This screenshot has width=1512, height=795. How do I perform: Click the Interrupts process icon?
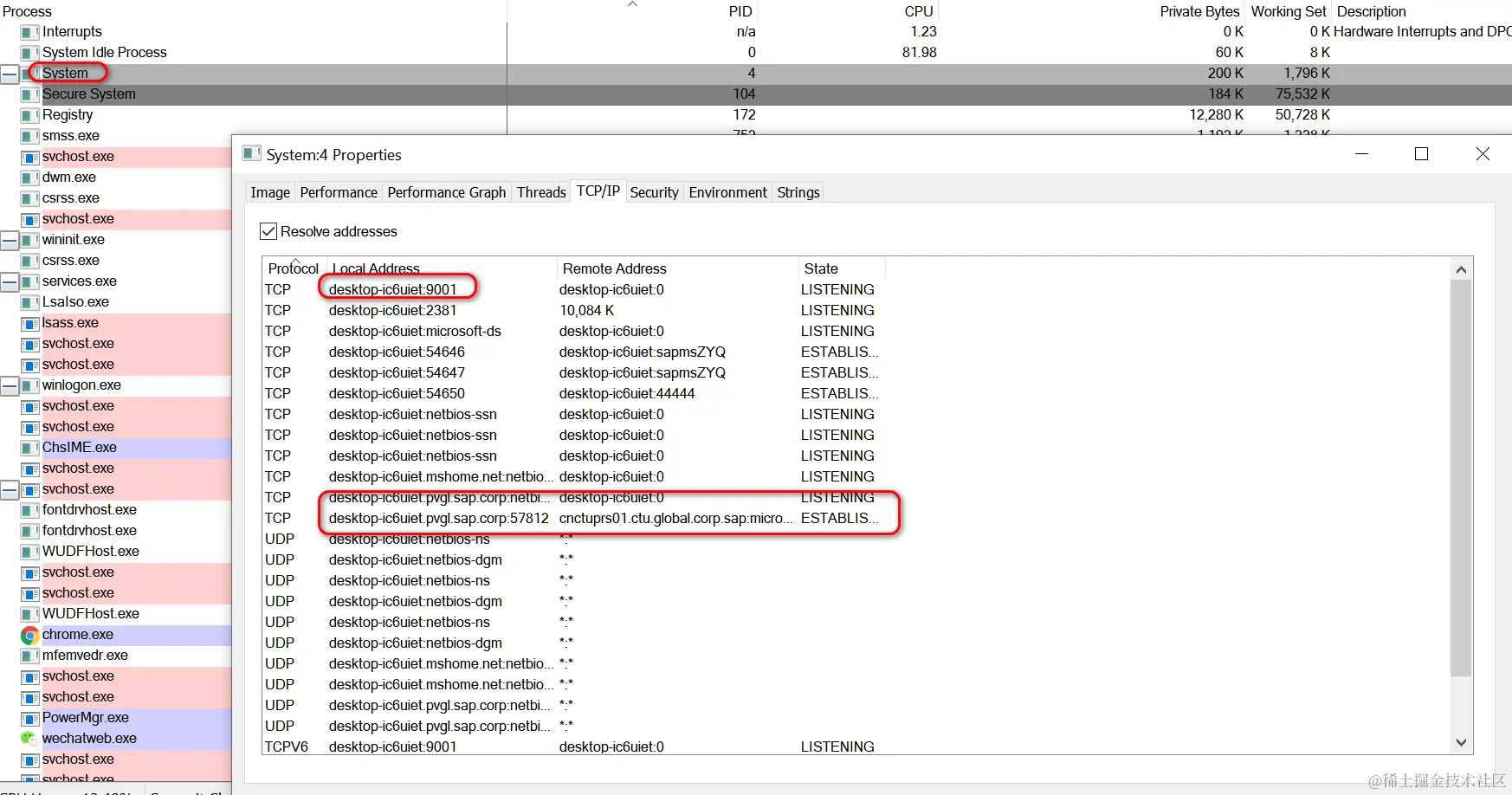click(30, 32)
